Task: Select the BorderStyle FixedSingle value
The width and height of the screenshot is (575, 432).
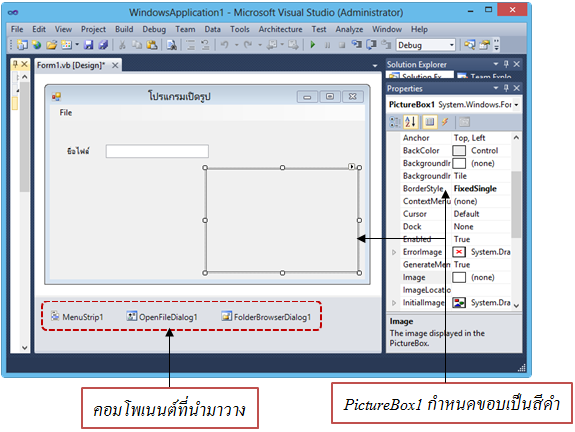Action: (475, 189)
